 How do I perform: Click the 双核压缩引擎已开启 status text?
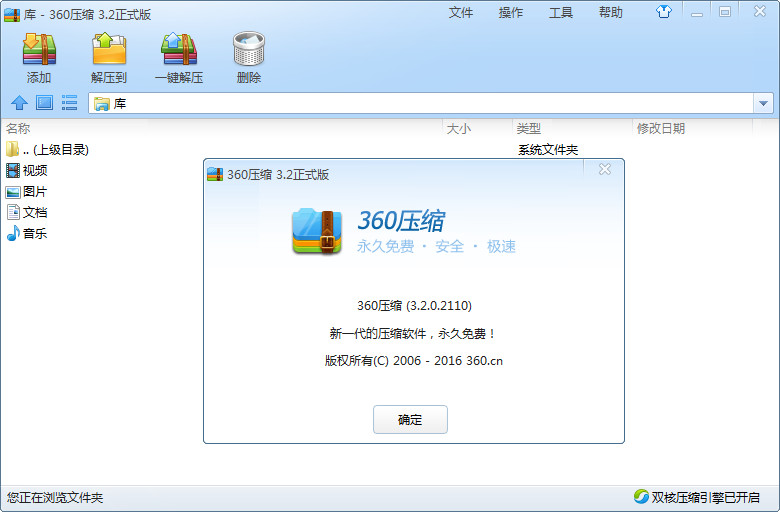[x=705, y=497]
